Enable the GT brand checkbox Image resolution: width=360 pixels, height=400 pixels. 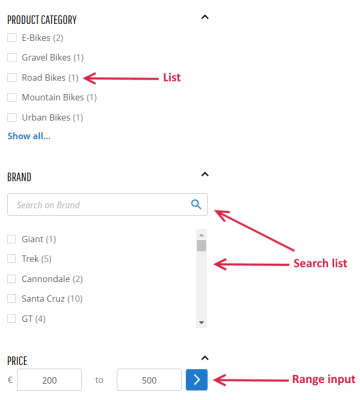[x=12, y=318]
